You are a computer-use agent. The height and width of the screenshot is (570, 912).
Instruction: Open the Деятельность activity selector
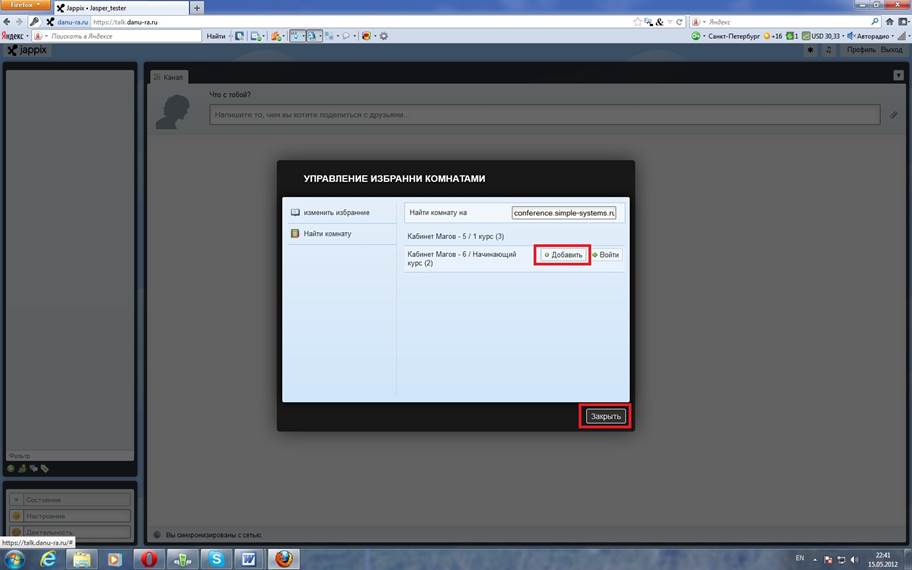70,532
